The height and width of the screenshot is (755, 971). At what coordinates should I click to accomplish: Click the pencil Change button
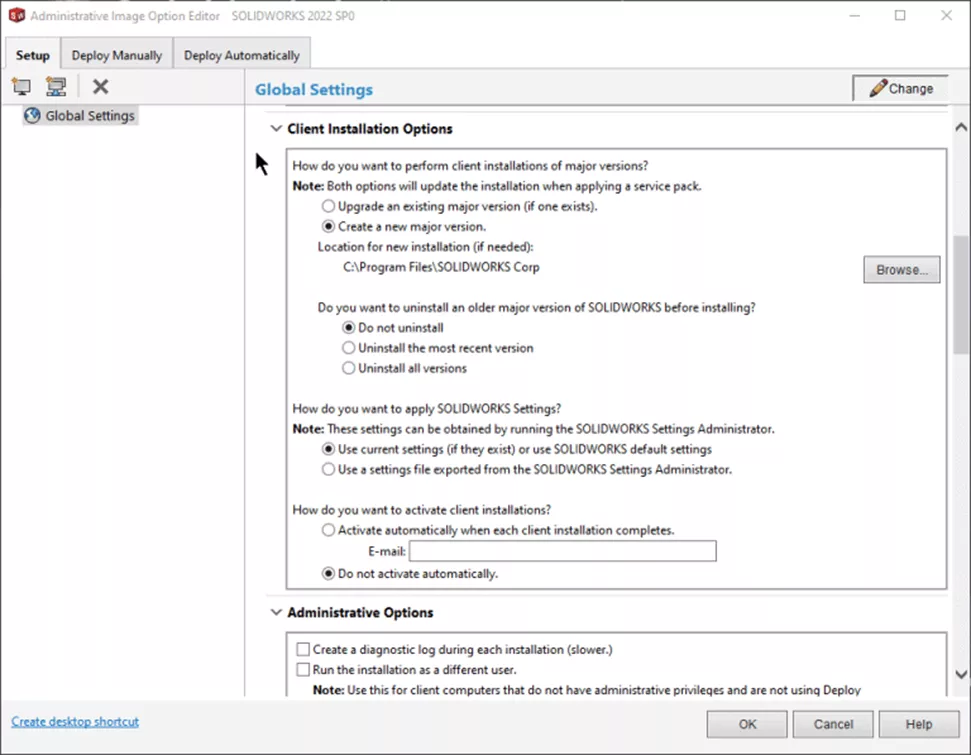[900, 89]
